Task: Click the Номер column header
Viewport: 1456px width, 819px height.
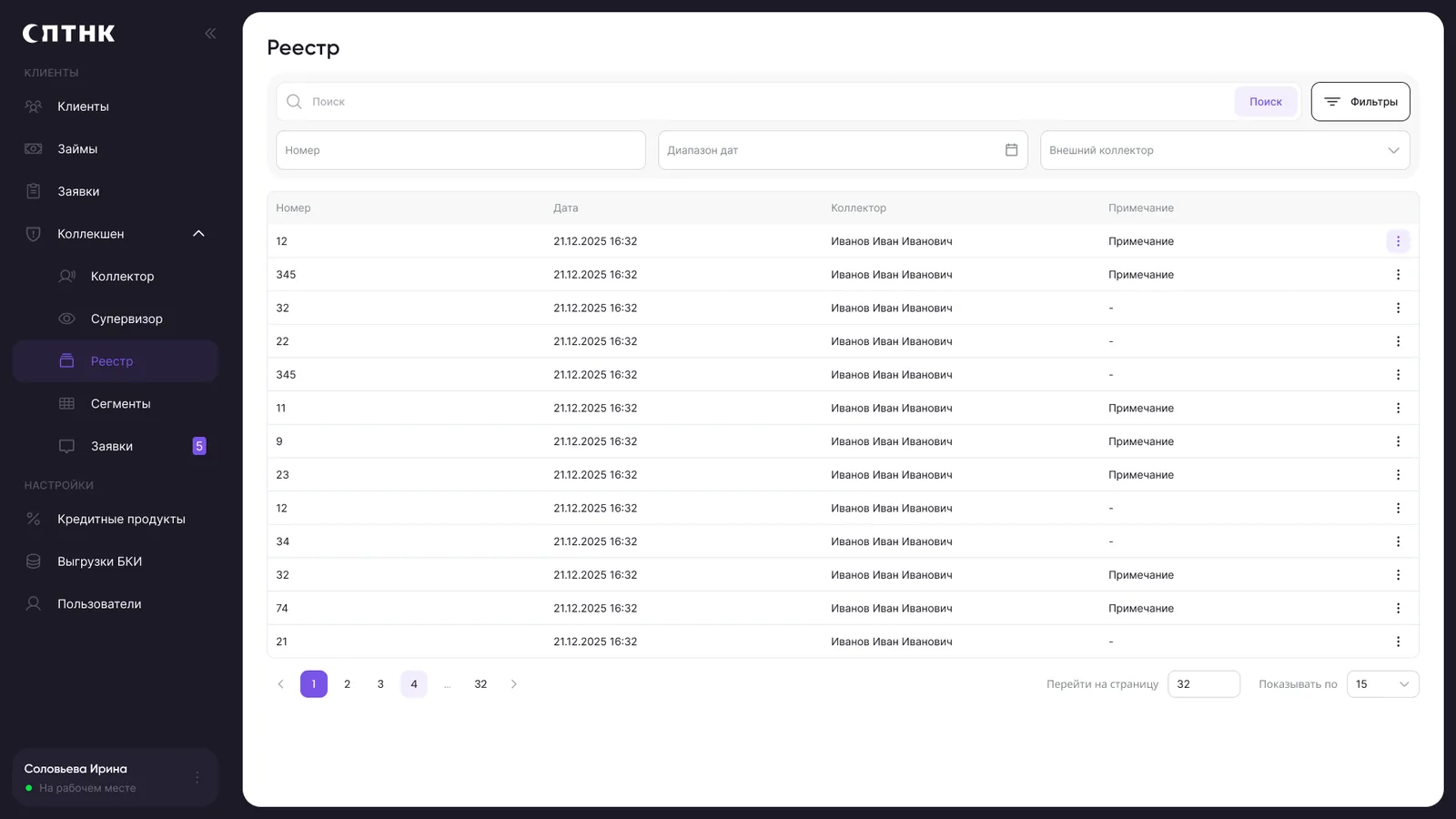Action: (x=293, y=208)
